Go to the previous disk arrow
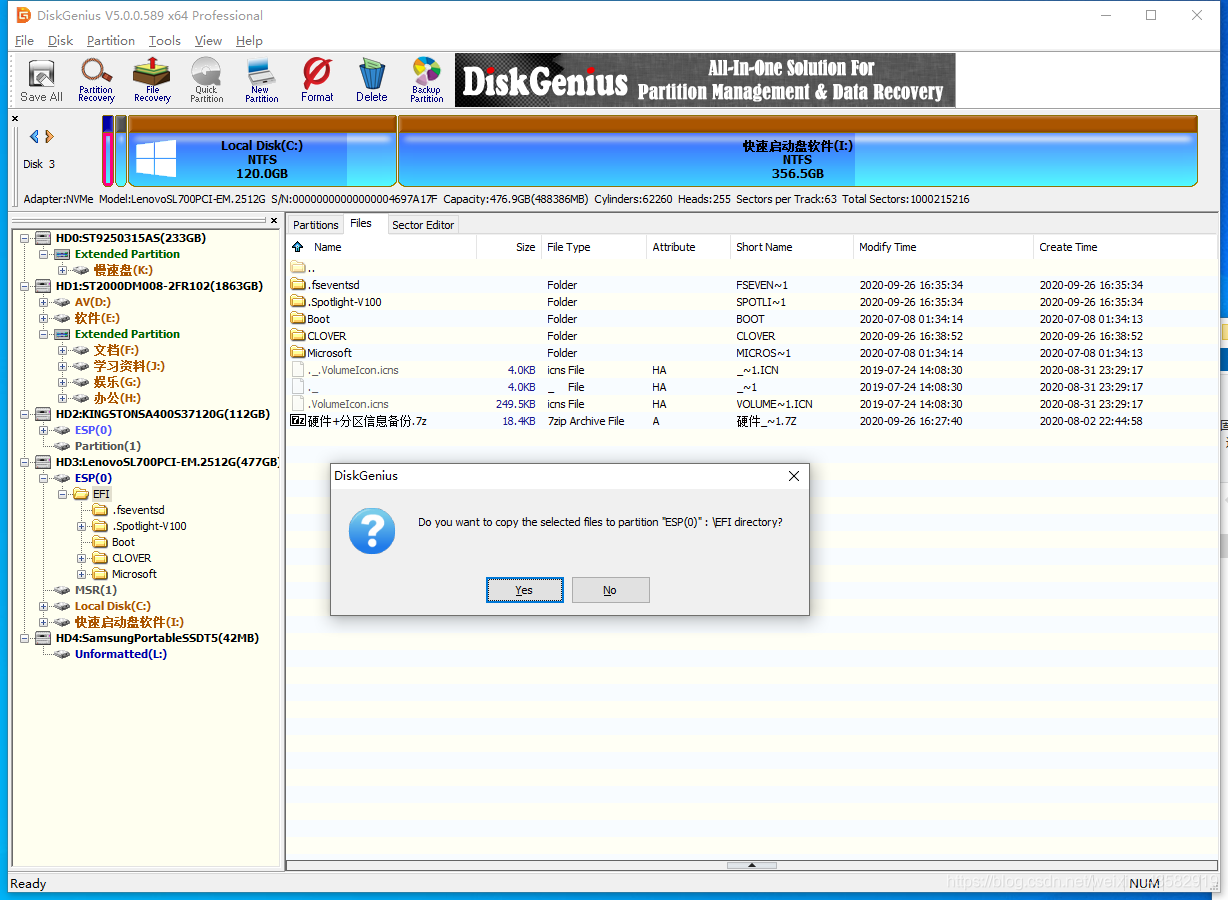1228x900 pixels. 34,136
